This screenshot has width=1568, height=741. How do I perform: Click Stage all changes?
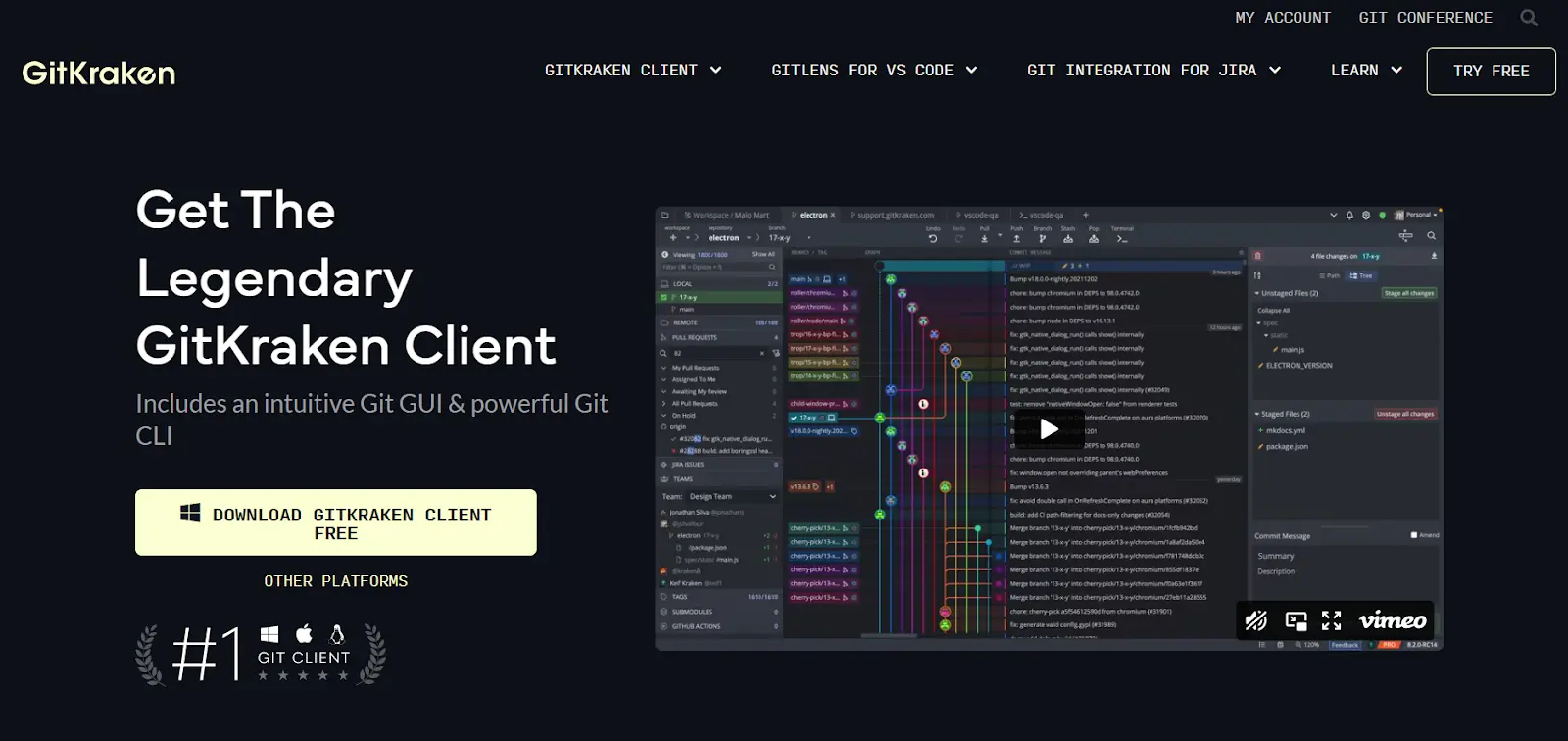click(x=1409, y=293)
